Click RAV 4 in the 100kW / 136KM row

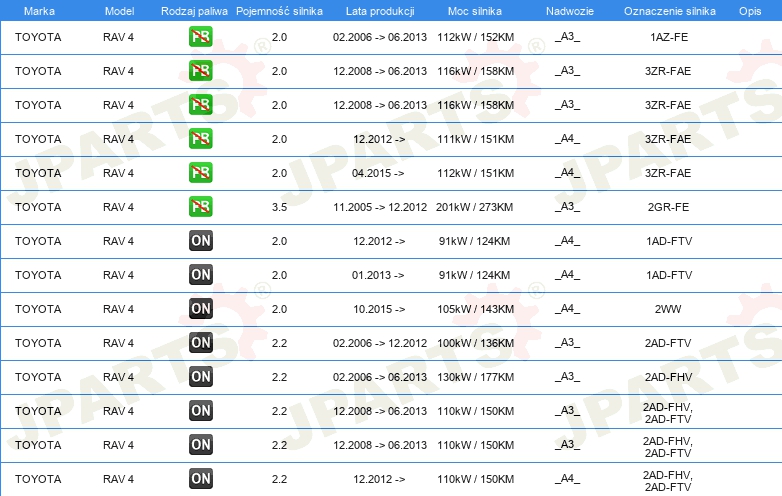[118, 343]
